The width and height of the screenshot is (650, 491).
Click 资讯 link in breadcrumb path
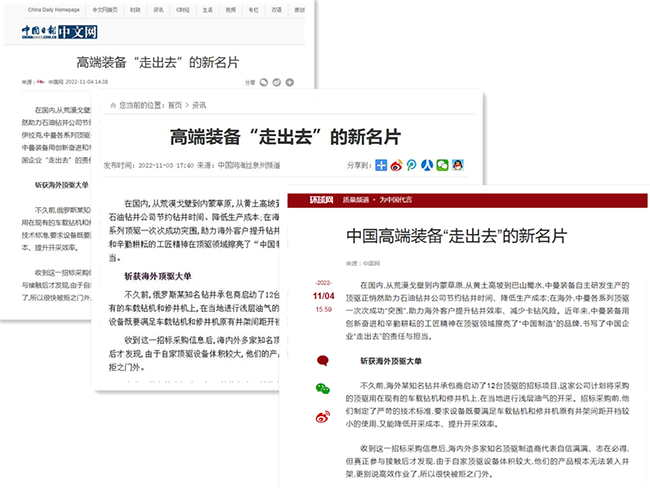pos(199,104)
